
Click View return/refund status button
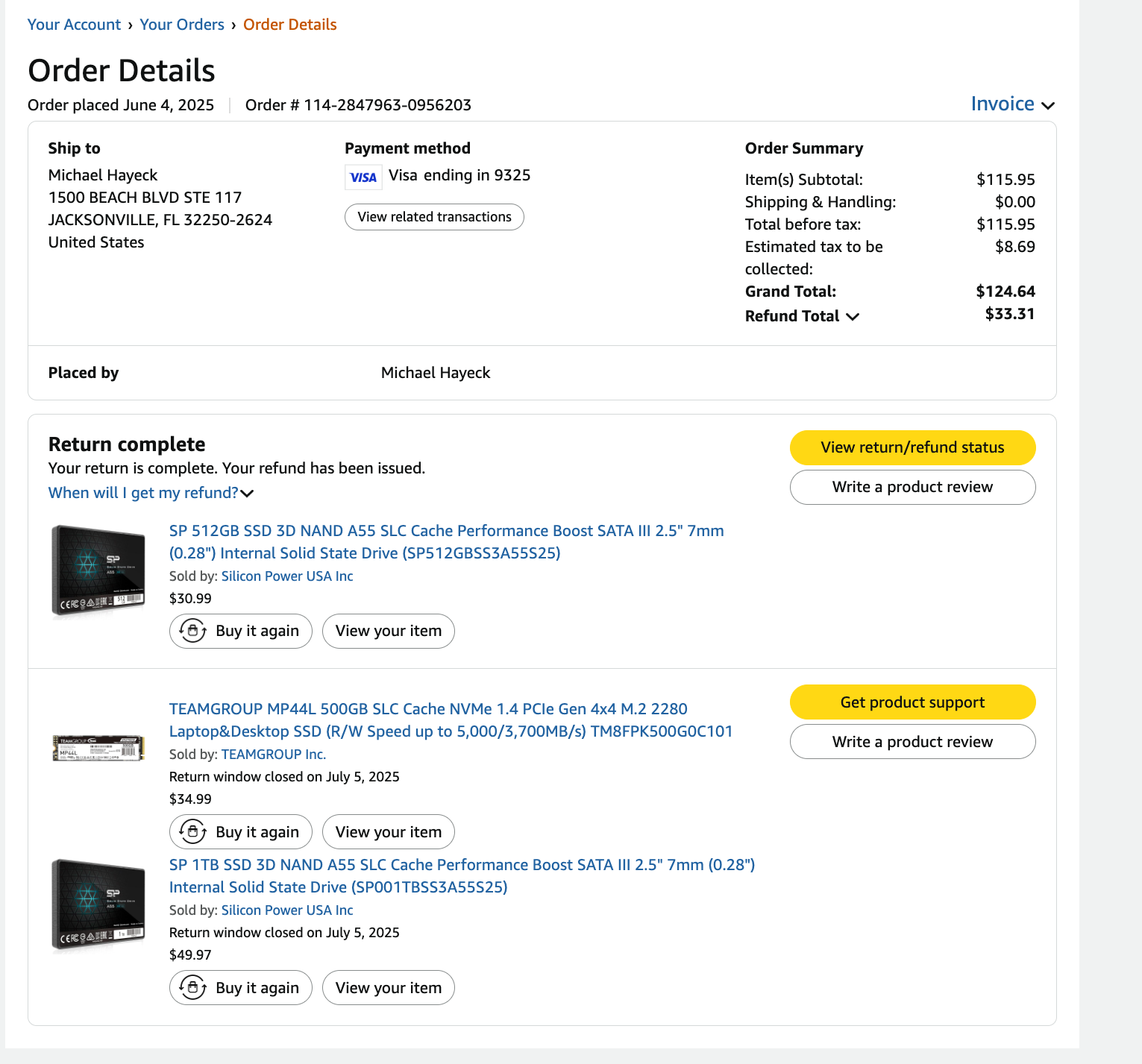(912, 447)
